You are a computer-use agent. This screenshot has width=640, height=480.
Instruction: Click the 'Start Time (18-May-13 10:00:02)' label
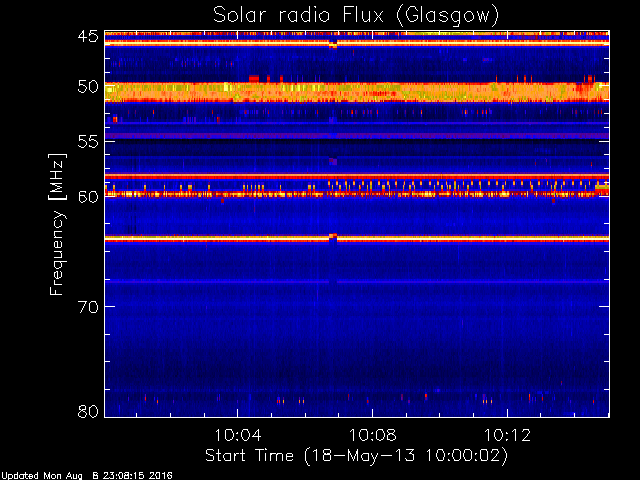point(356,456)
